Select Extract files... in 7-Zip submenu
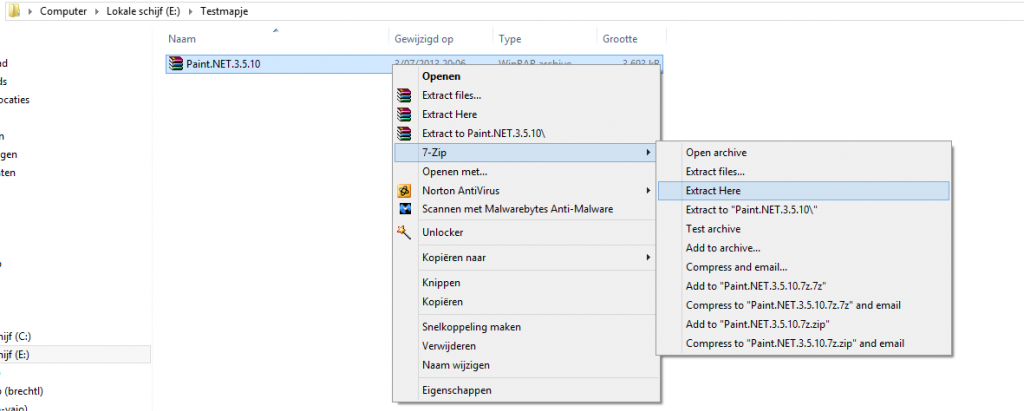 803,172
